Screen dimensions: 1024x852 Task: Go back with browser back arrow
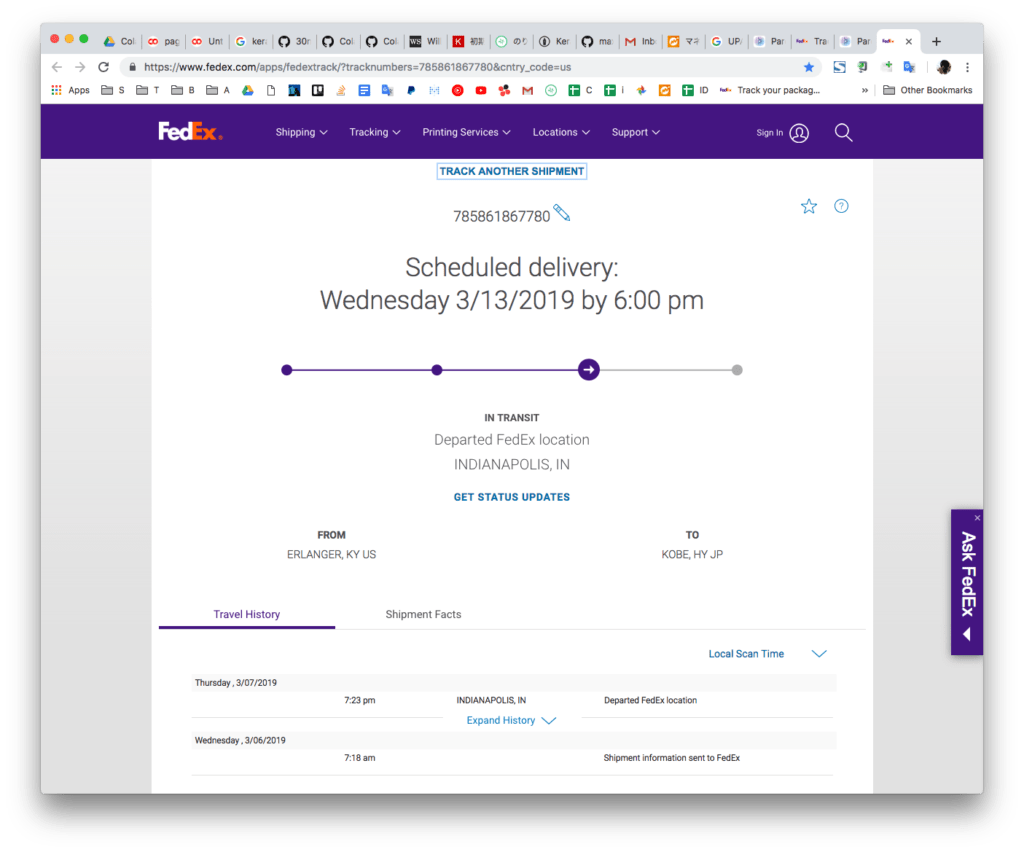[57, 67]
